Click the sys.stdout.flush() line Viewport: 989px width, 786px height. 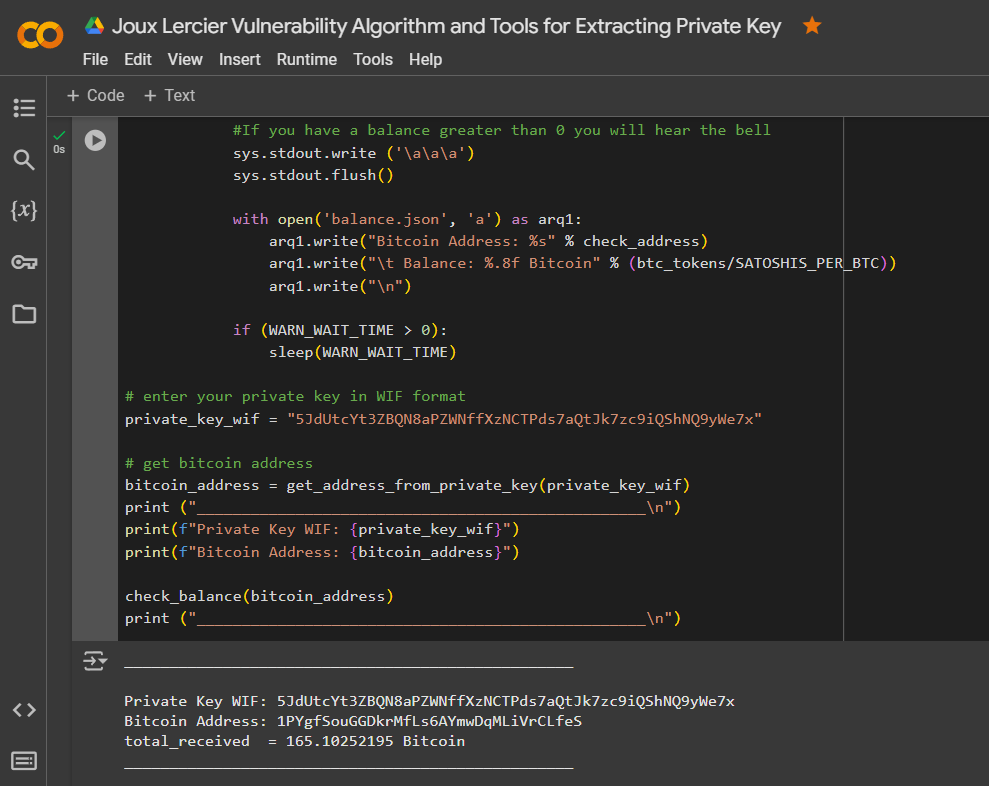click(x=313, y=175)
